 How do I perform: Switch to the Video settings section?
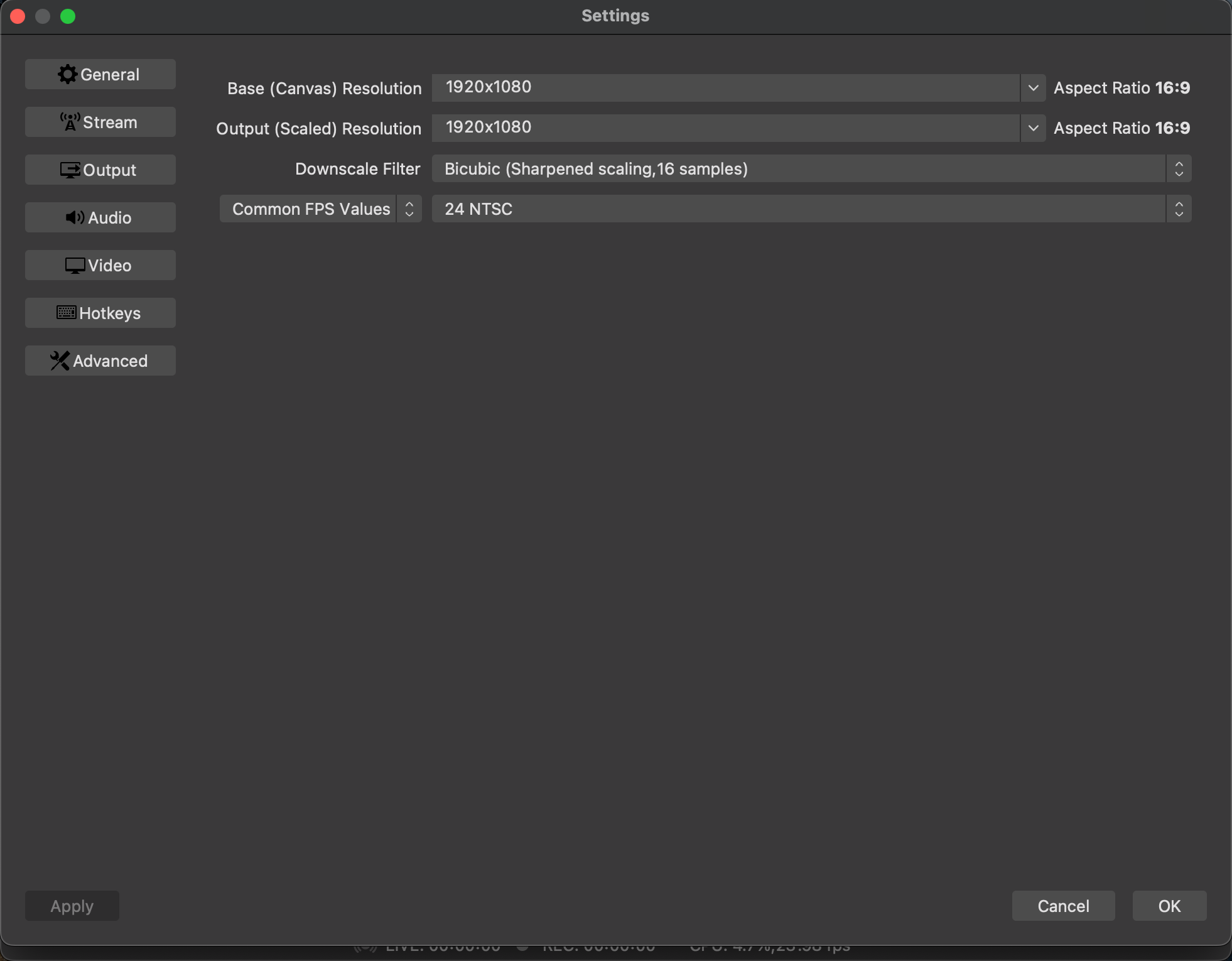pos(99,265)
